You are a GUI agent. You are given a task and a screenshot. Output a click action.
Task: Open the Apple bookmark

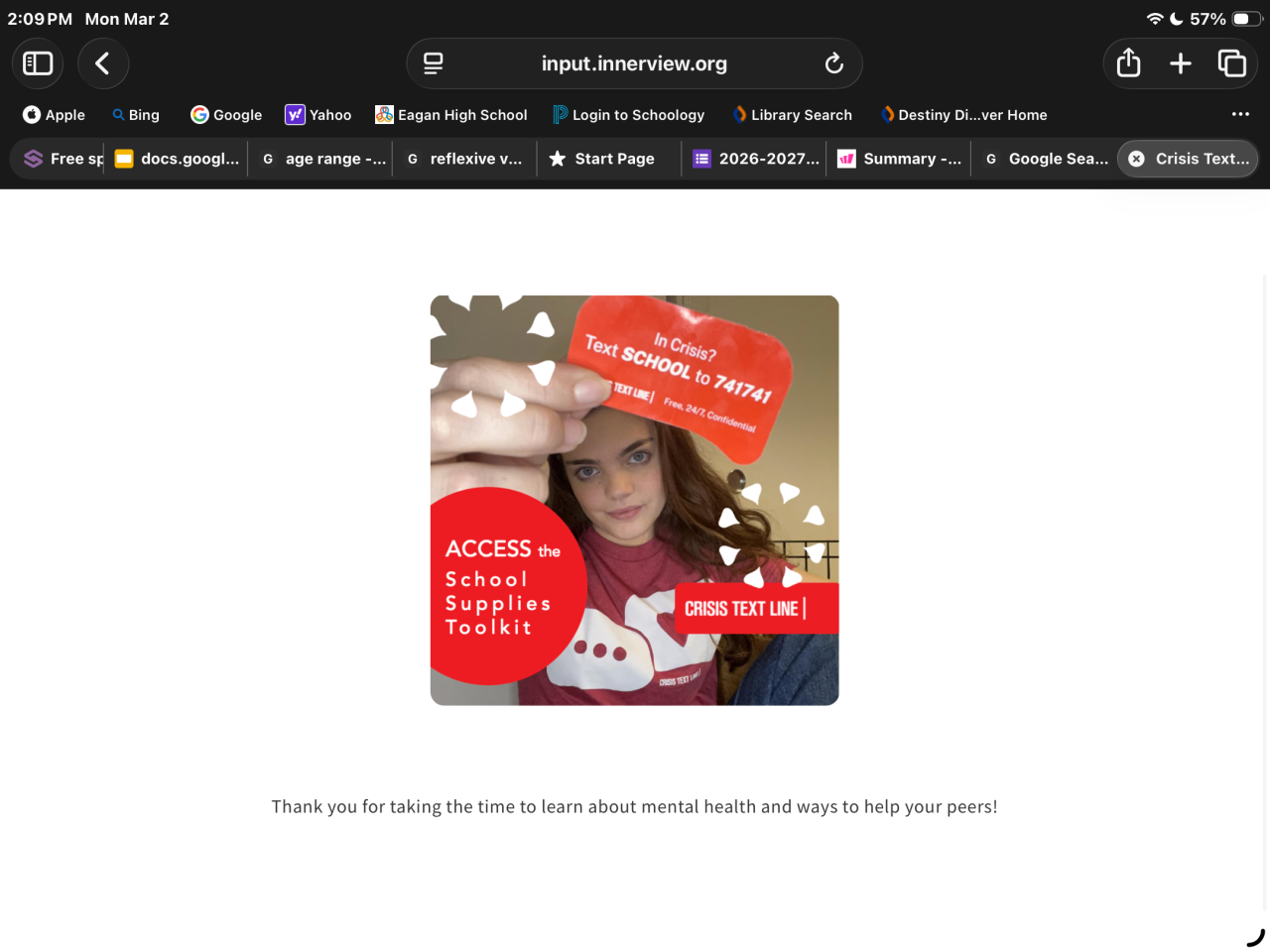[x=55, y=115]
